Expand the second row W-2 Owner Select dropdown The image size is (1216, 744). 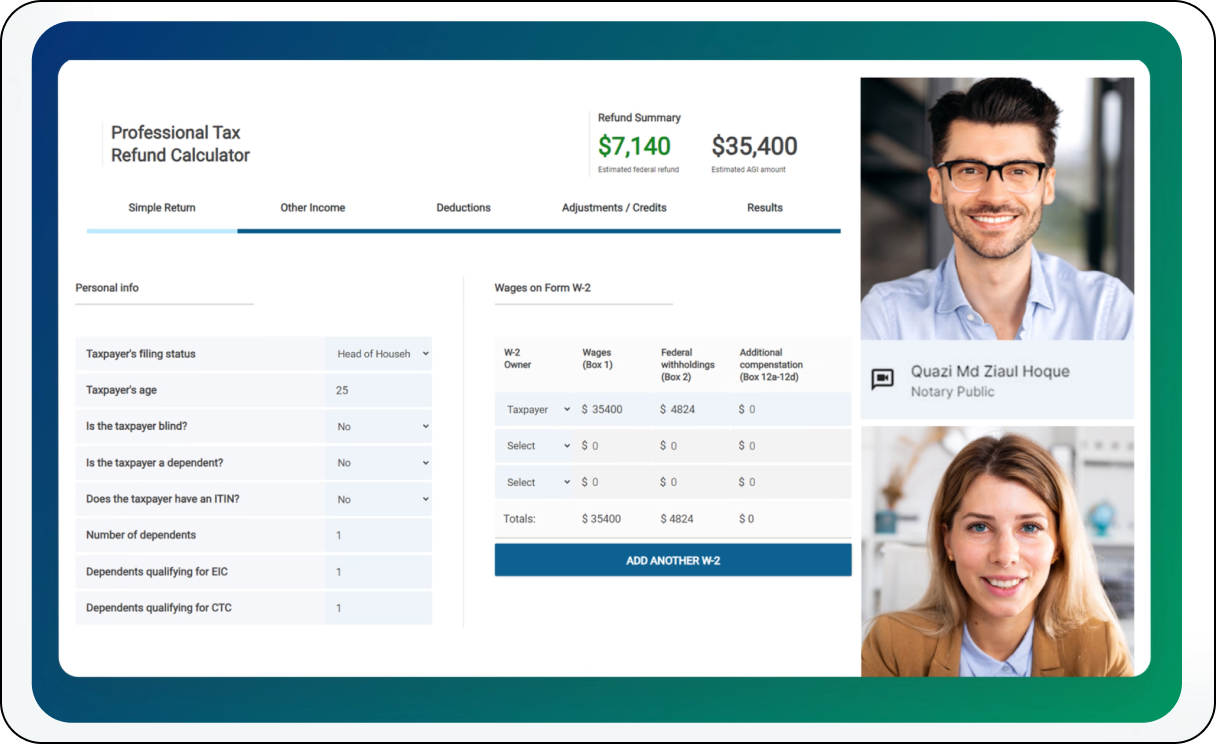[x=537, y=446]
